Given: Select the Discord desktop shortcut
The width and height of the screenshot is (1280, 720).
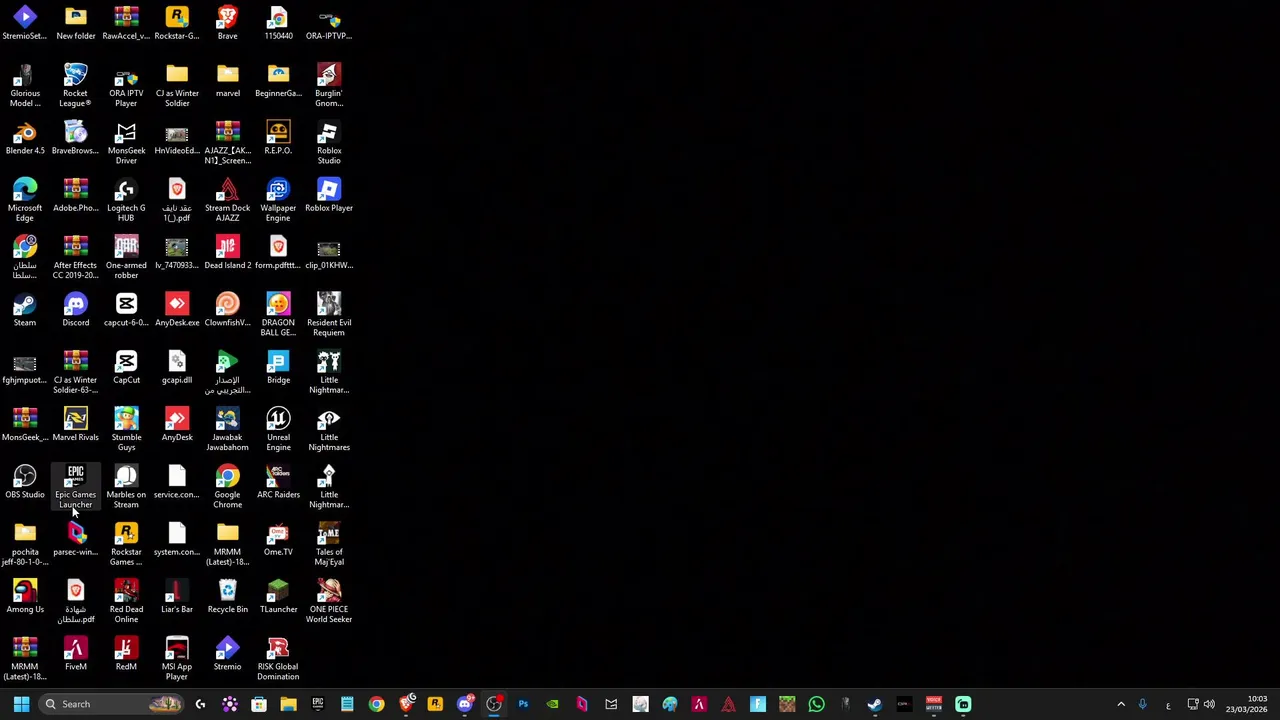Looking at the screenshot, I should (75, 310).
